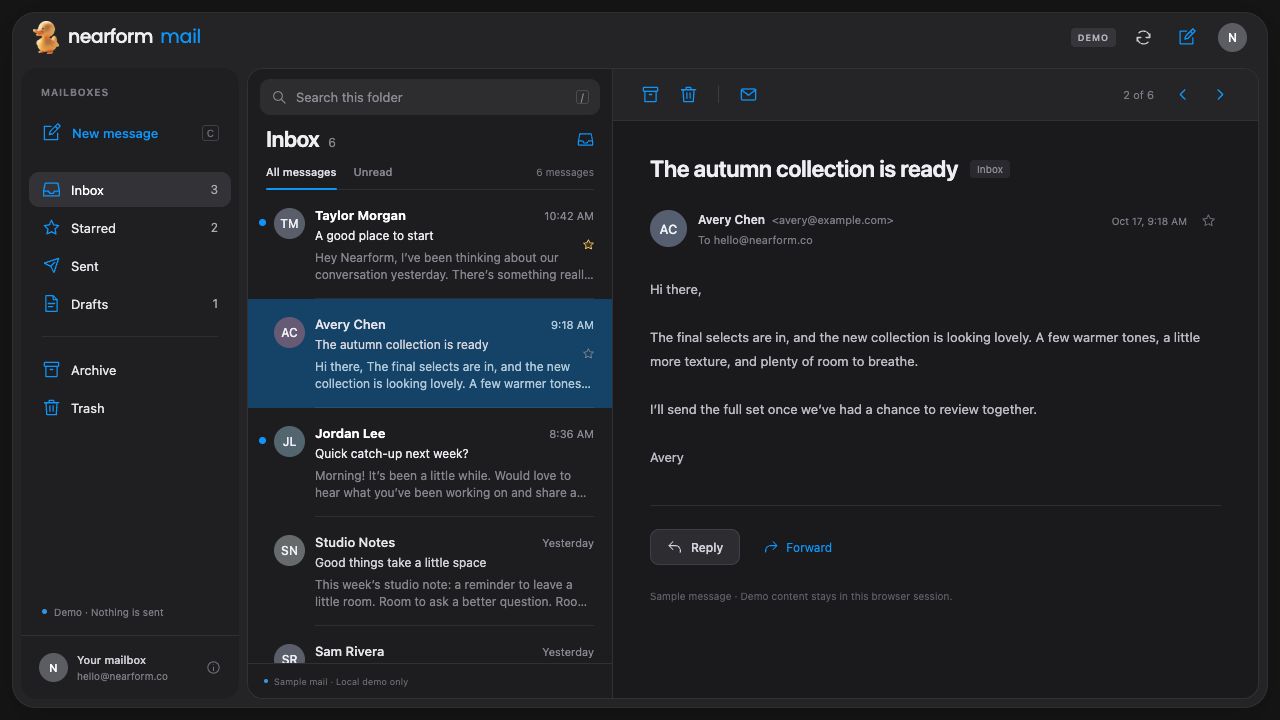Viewport: 1280px width, 720px height.
Task: Open the Starred mailbox
Action: 130,228
